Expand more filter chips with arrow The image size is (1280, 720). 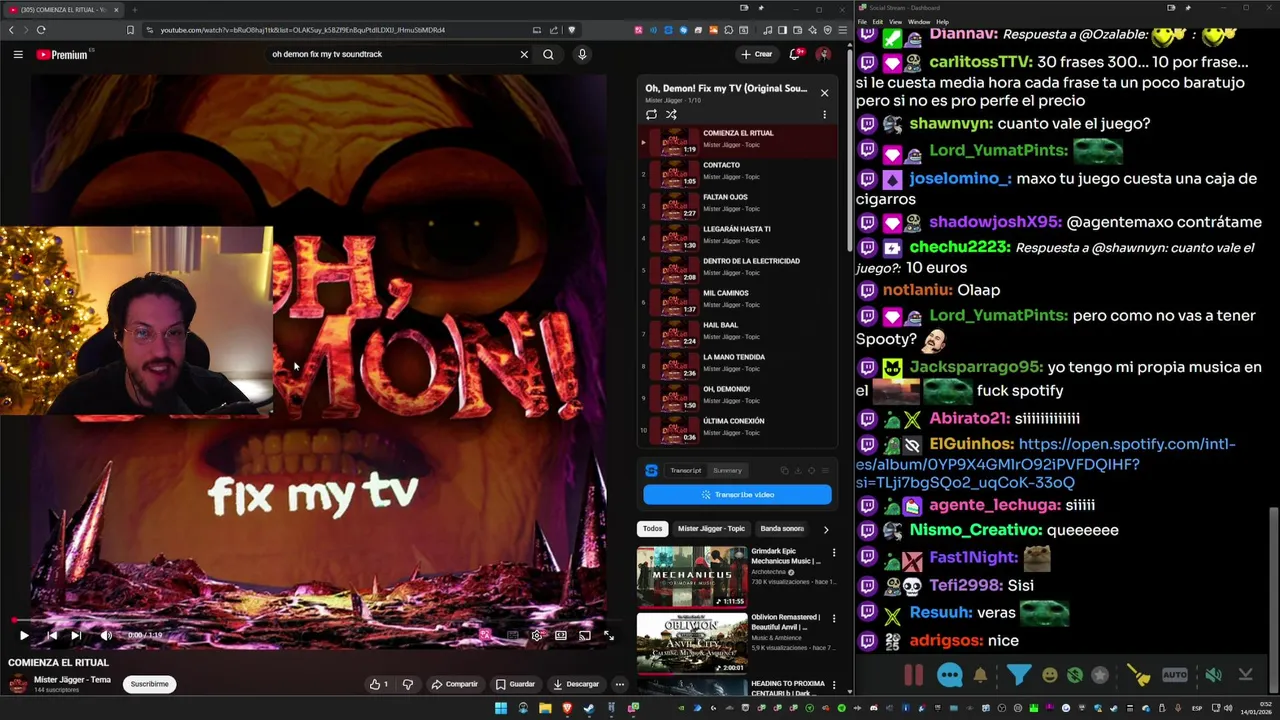click(x=825, y=529)
